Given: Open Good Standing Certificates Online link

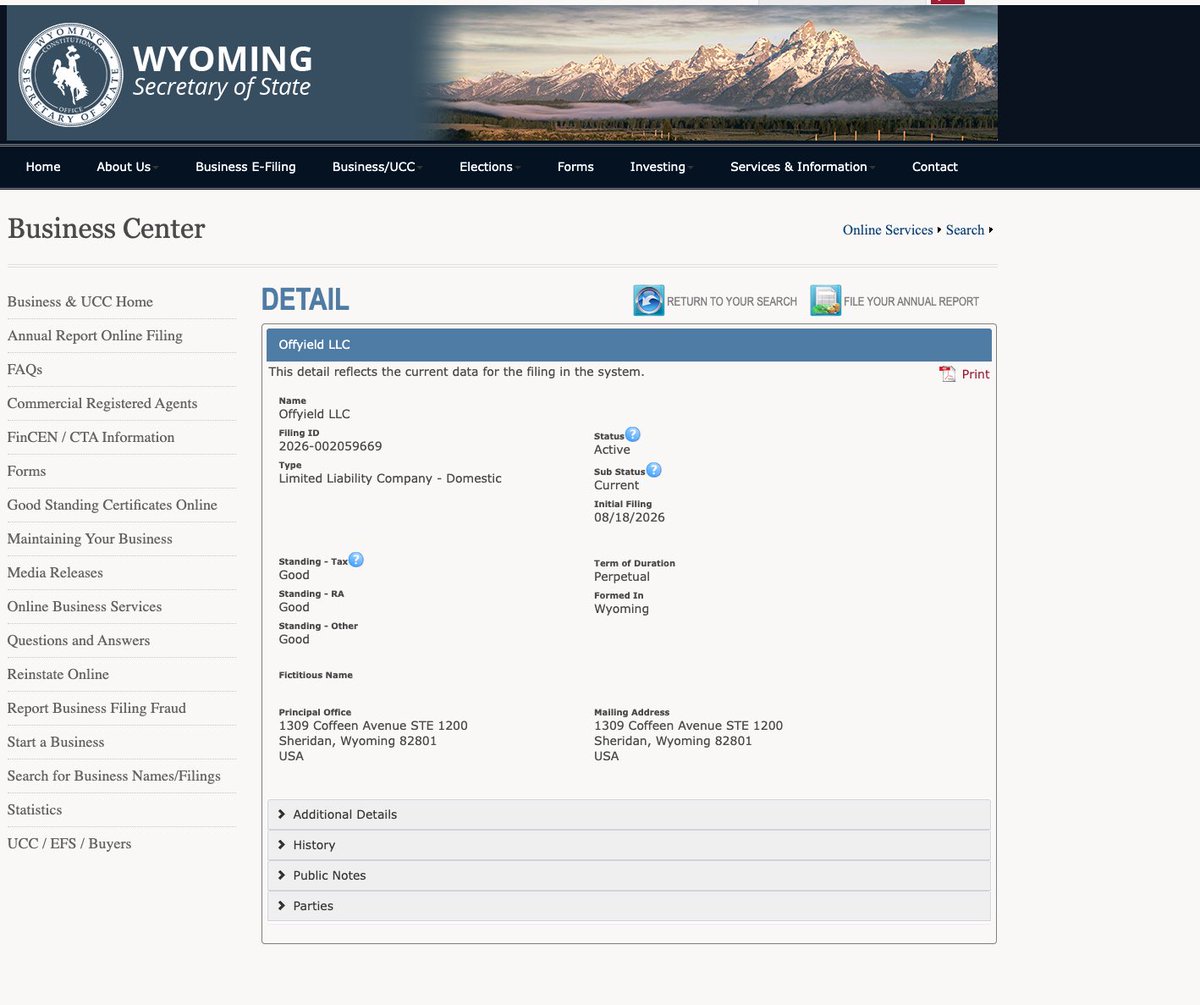Looking at the screenshot, I should pos(112,505).
